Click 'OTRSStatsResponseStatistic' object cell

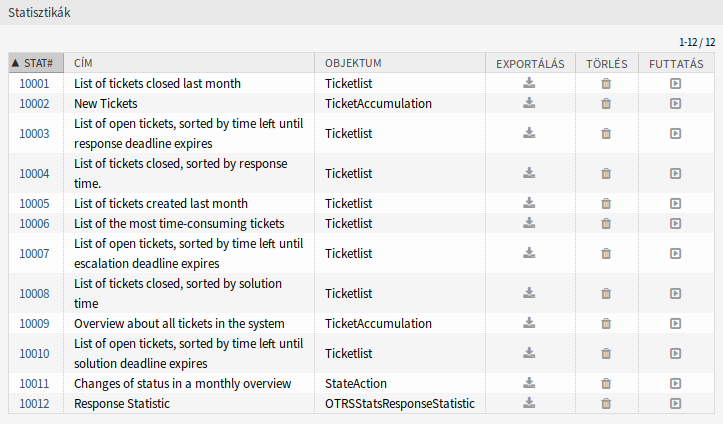click(400, 403)
